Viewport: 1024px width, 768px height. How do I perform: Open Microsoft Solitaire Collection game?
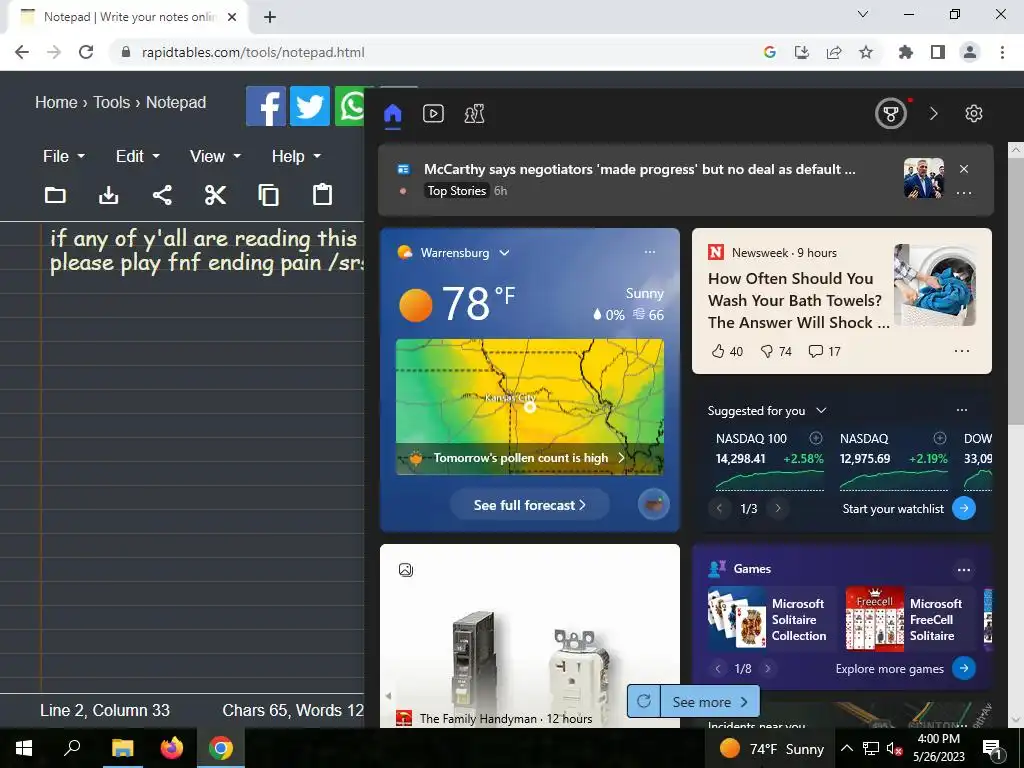pyautogui.click(x=769, y=619)
